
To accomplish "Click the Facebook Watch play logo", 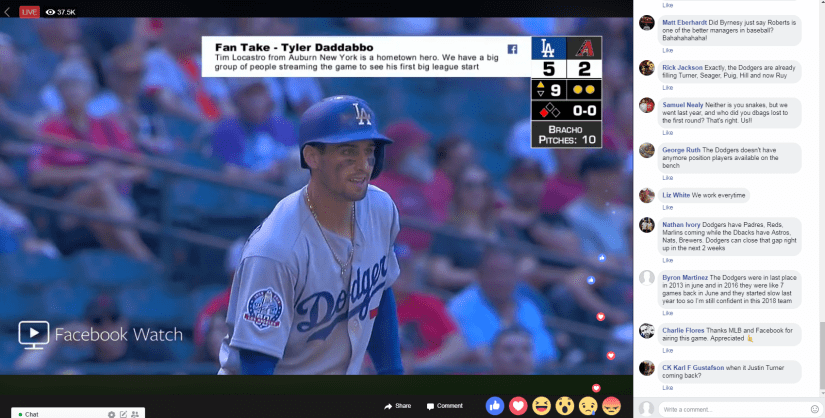I will tap(34, 335).
